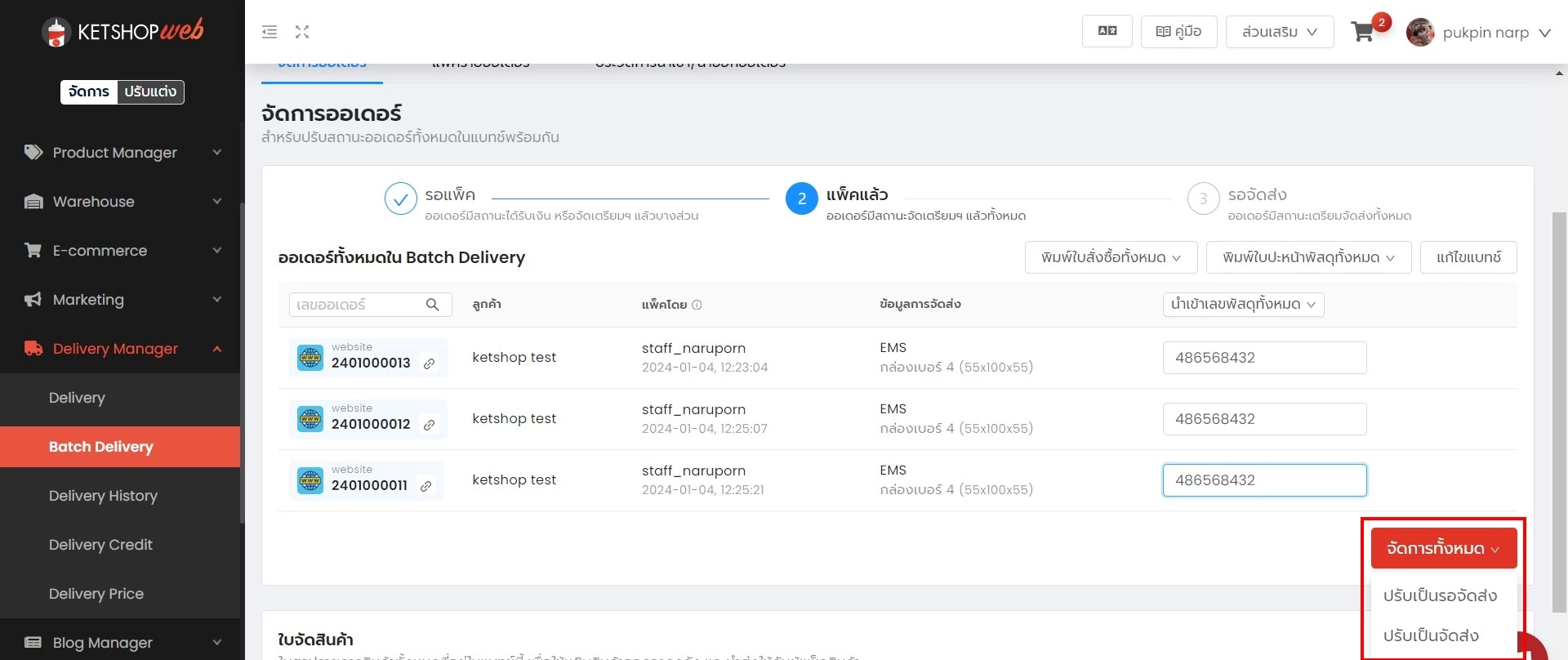Screen dimensions: 1568x660
Task: Open พิมพ์ใบสั่งซื้อทั้งหมด dropdown
Action: (1111, 257)
